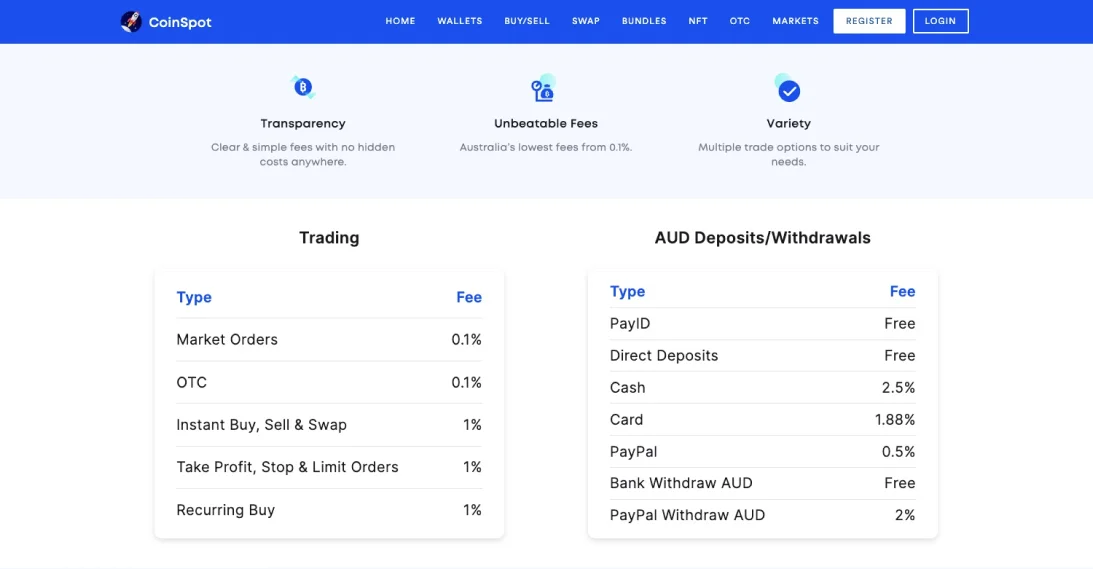Click the CoinSpot rocket logo icon

[130, 22]
